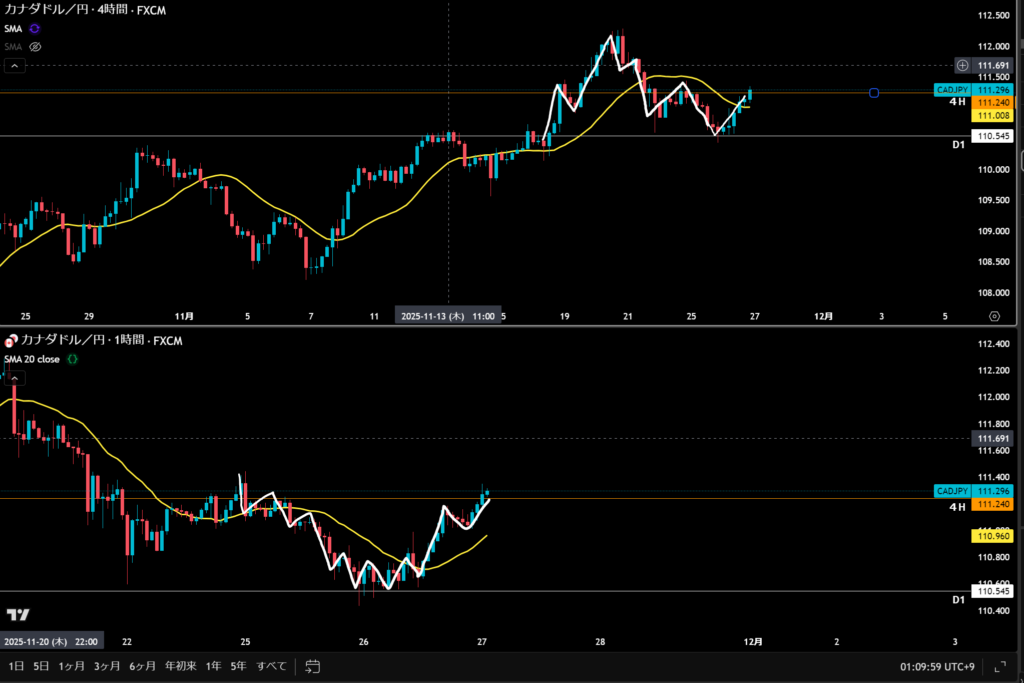Collapse the indicator legend with chevron button
The width and height of the screenshot is (1024, 683).
coord(15,66)
